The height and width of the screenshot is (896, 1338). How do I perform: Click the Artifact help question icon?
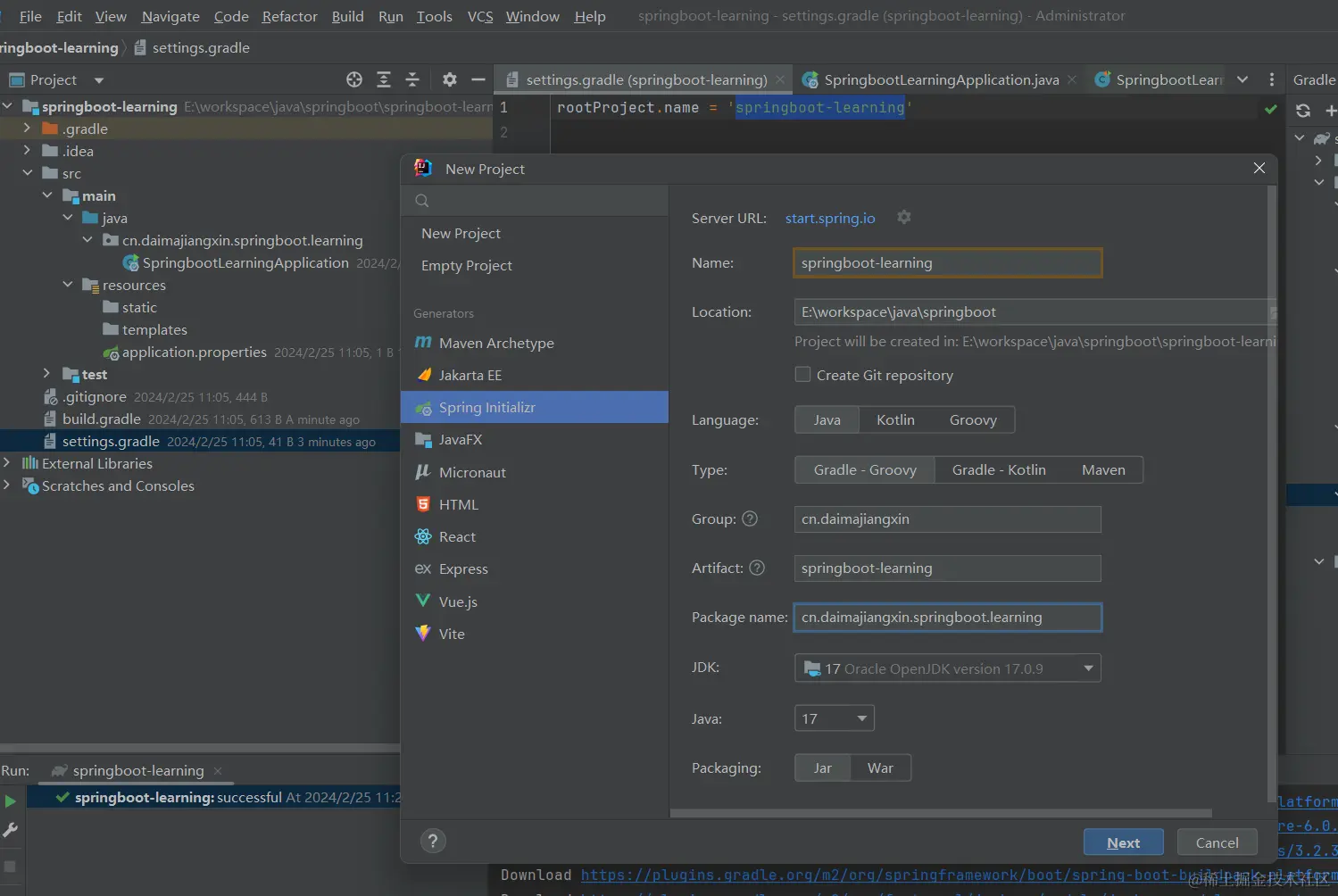click(x=757, y=568)
